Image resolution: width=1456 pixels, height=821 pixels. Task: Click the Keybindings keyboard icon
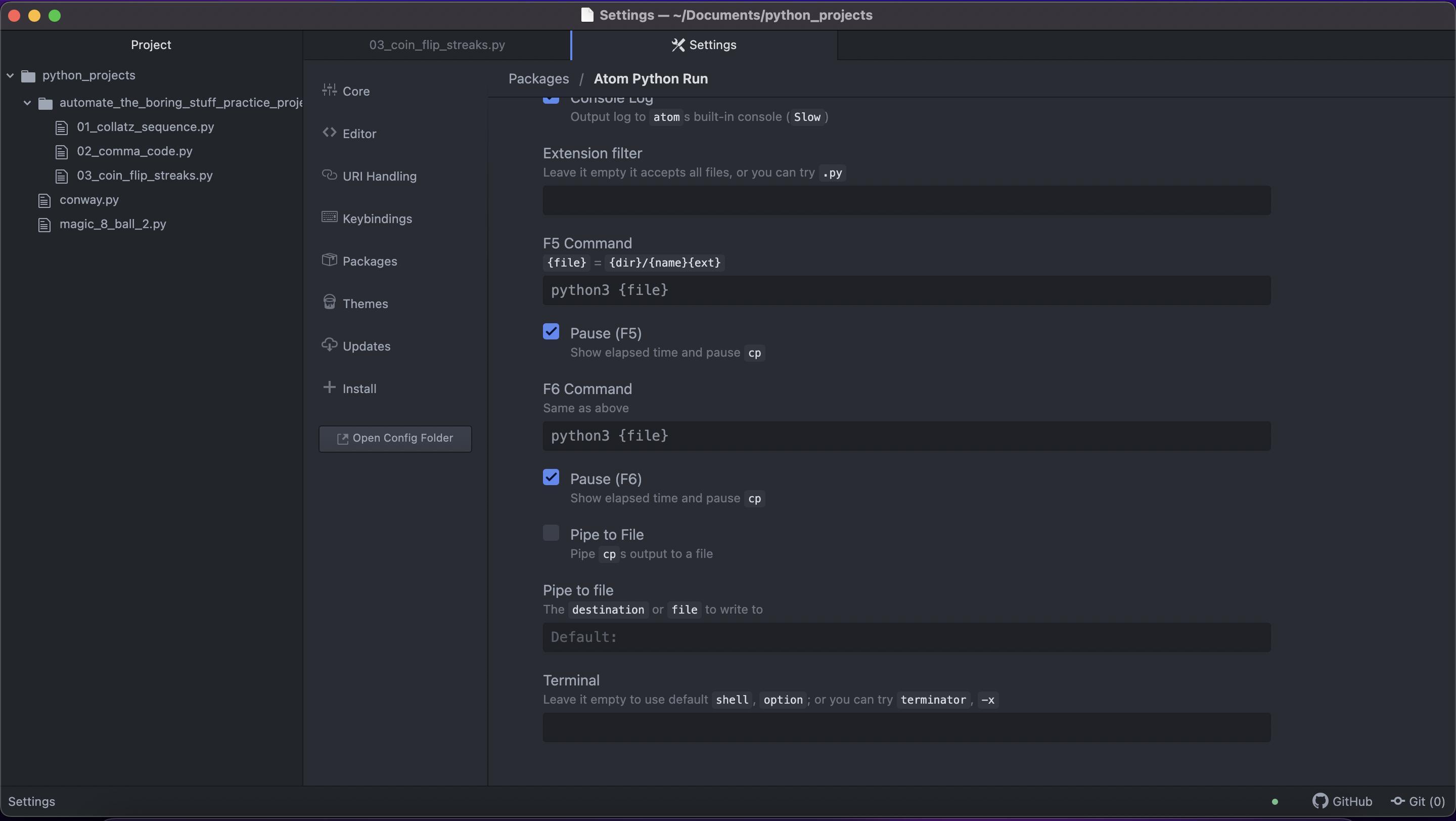329,217
